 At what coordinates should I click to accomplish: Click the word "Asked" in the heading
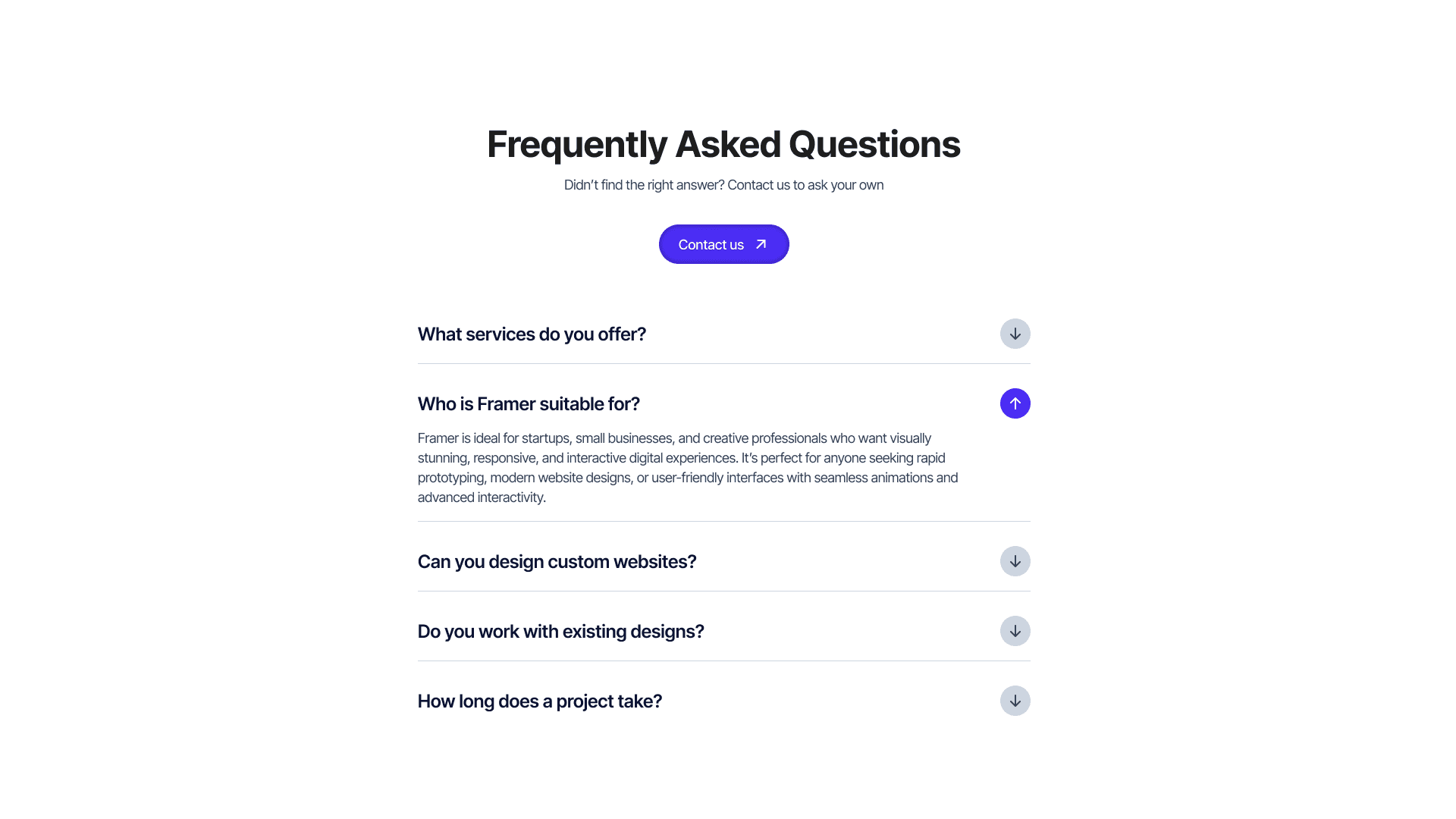click(x=727, y=144)
